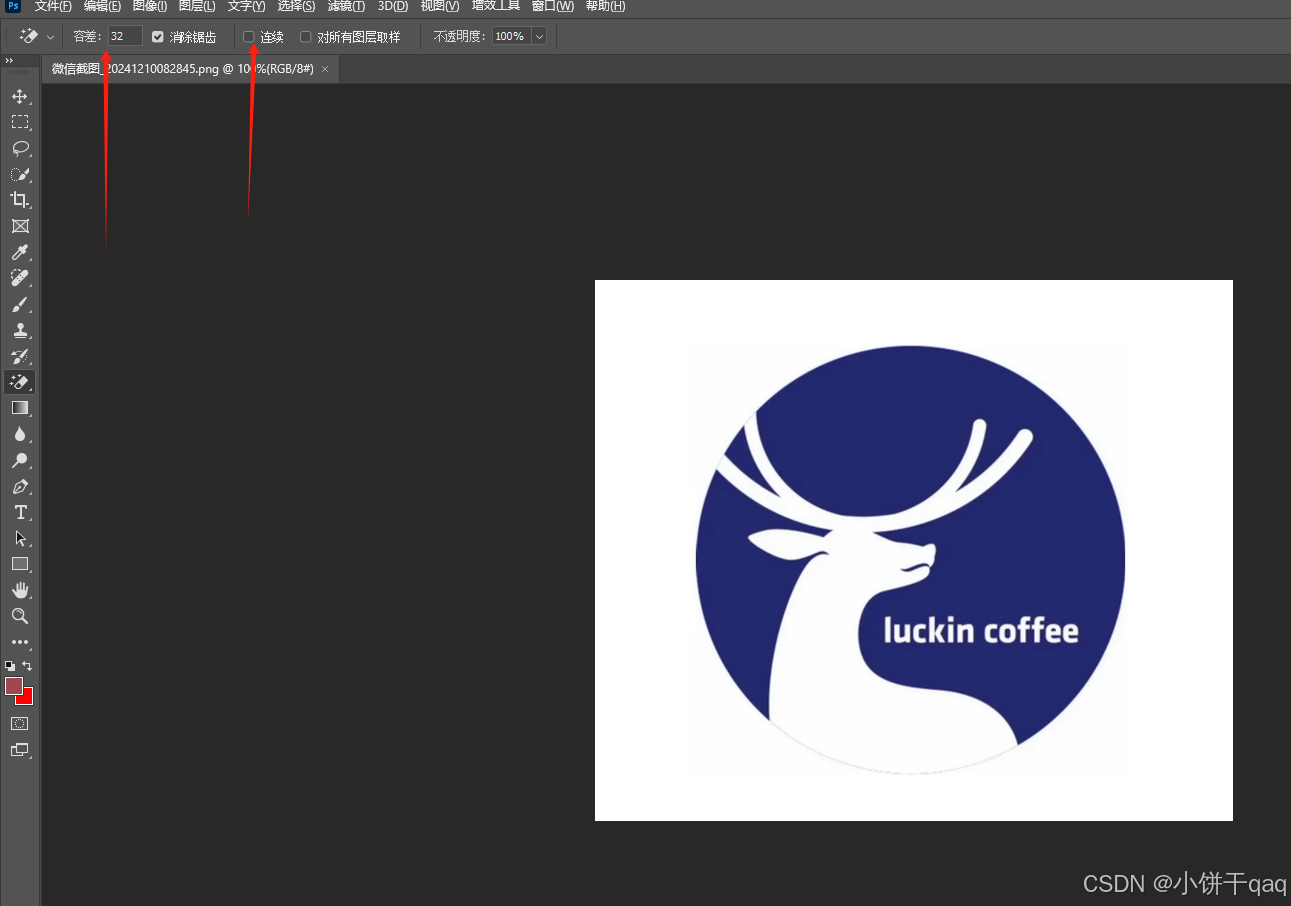Click the foreground color swatch
1291x906 pixels.
coord(14,686)
